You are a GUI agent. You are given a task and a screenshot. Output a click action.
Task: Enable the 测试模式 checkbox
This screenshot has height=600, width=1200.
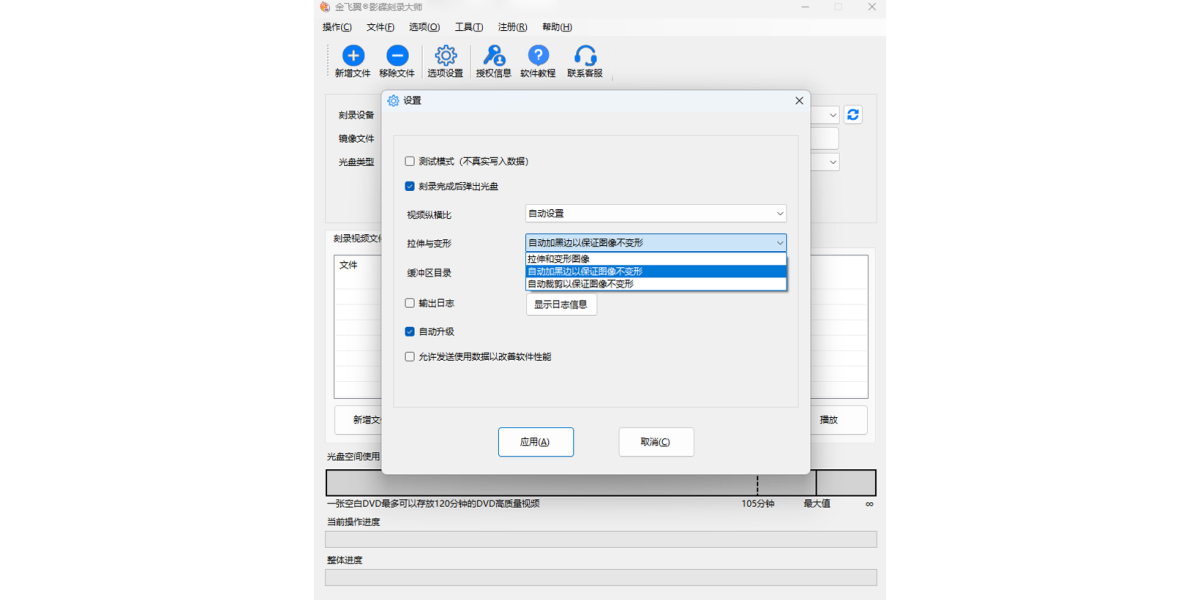(410, 161)
